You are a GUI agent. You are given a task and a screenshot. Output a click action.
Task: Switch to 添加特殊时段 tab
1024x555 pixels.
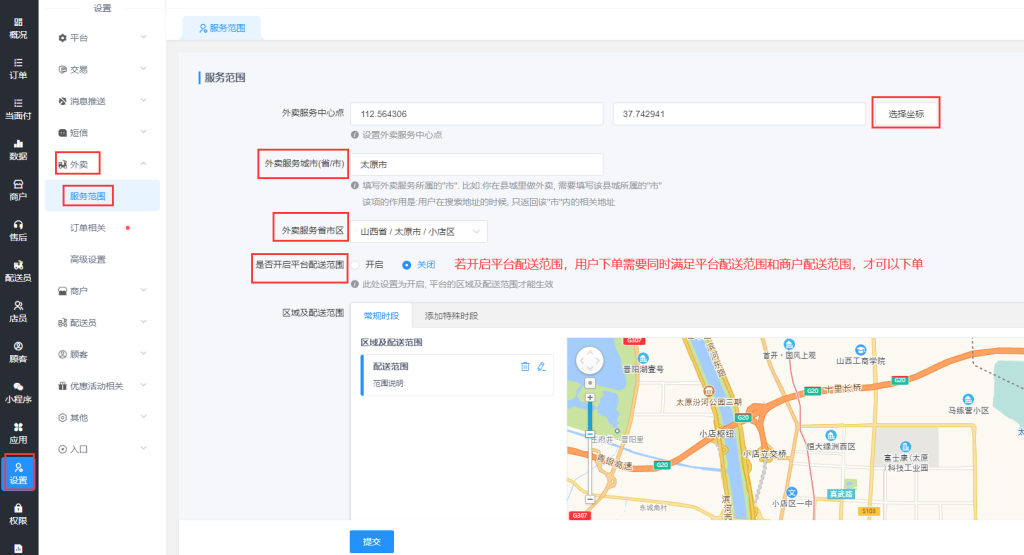(451, 316)
